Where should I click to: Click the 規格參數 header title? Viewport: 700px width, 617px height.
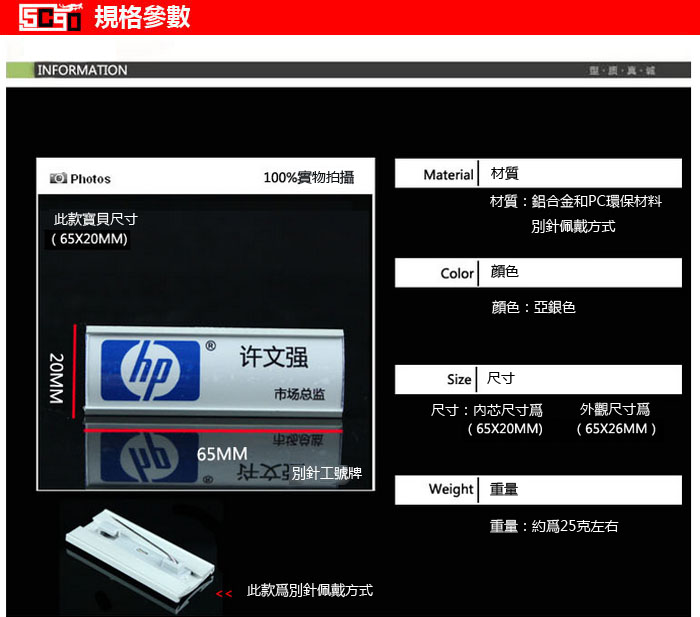pyautogui.click(x=142, y=17)
